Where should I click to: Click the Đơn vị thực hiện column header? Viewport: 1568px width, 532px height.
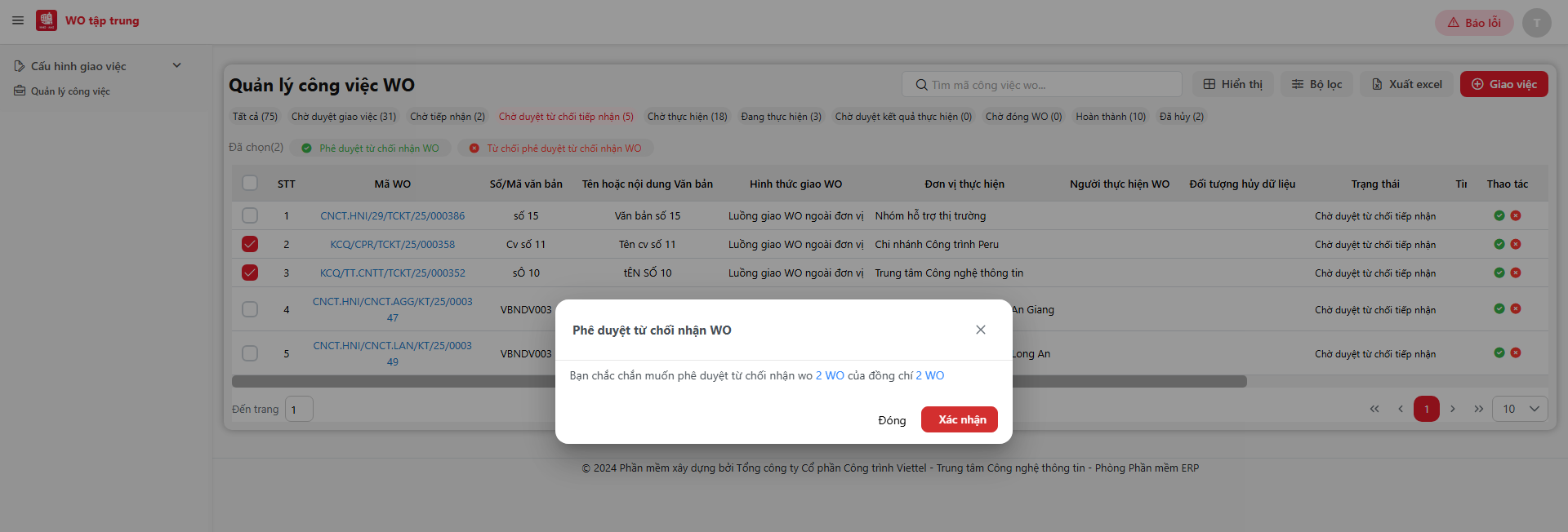[x=964, y=184]
